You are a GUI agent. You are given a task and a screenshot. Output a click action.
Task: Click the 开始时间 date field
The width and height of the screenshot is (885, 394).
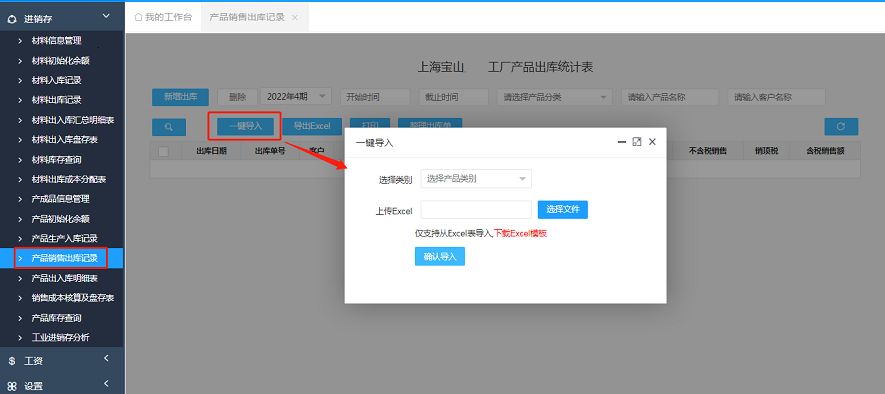pyautogui.click(x=375, y=97)
